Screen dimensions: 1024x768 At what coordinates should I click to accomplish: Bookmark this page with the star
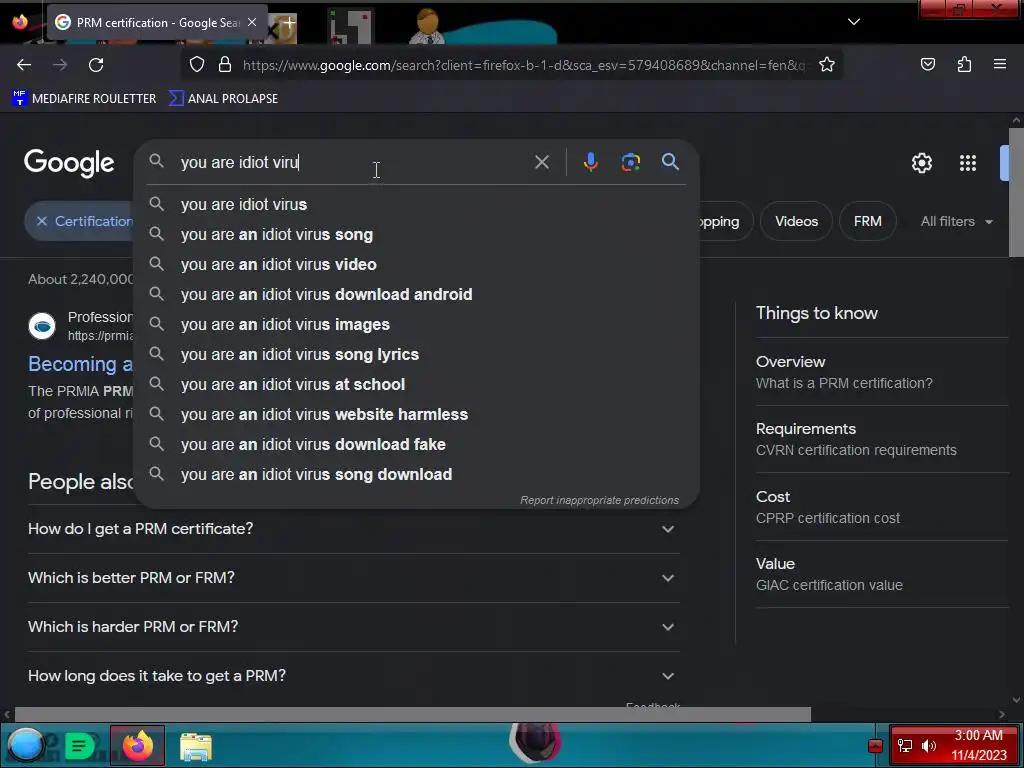click(x=827, y=65)
